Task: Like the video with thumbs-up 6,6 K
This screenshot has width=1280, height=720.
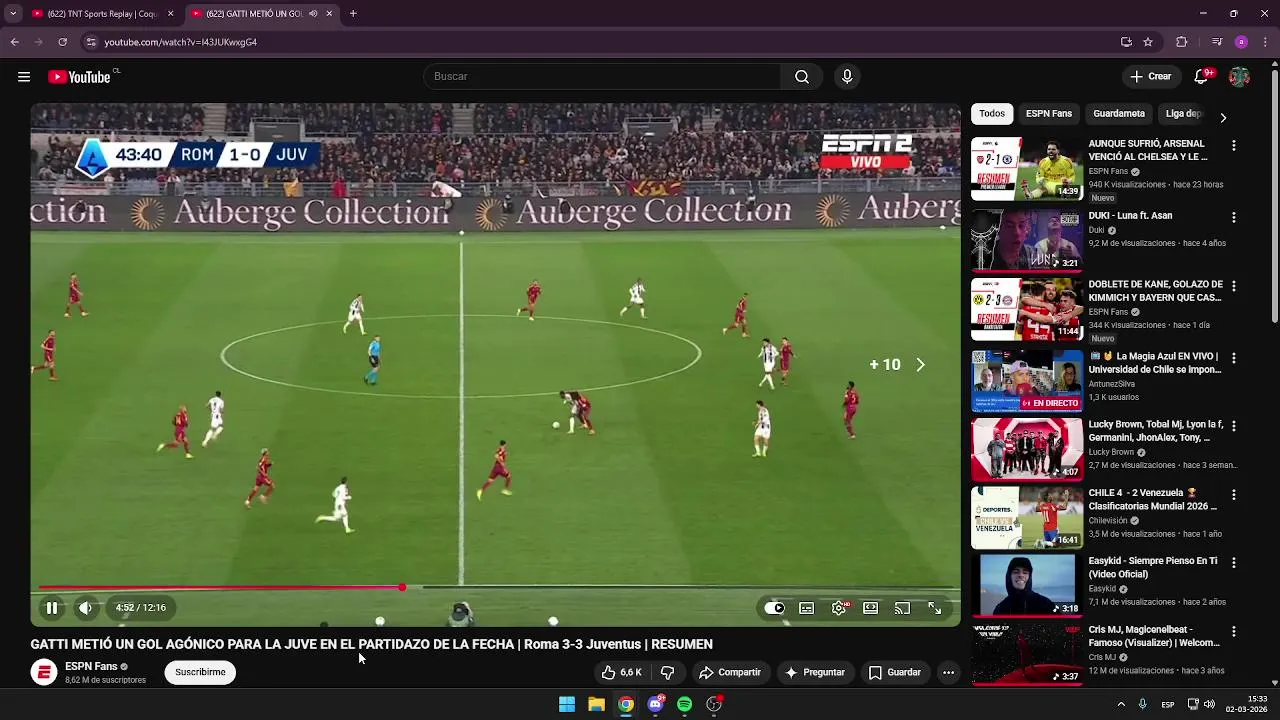Action: (x=621, y=673)
